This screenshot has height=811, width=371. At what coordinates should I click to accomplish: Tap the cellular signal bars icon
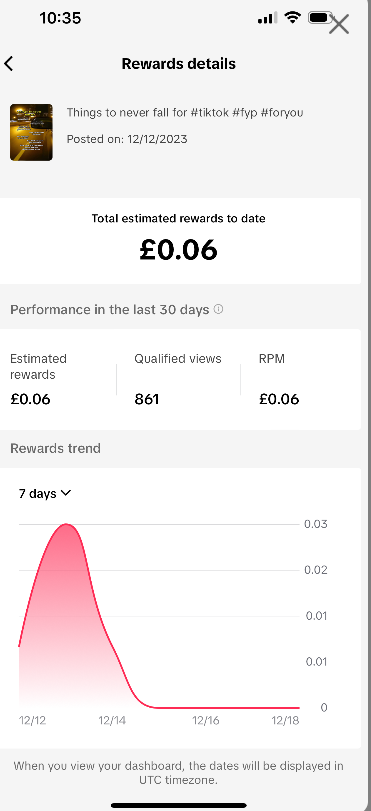267,19
